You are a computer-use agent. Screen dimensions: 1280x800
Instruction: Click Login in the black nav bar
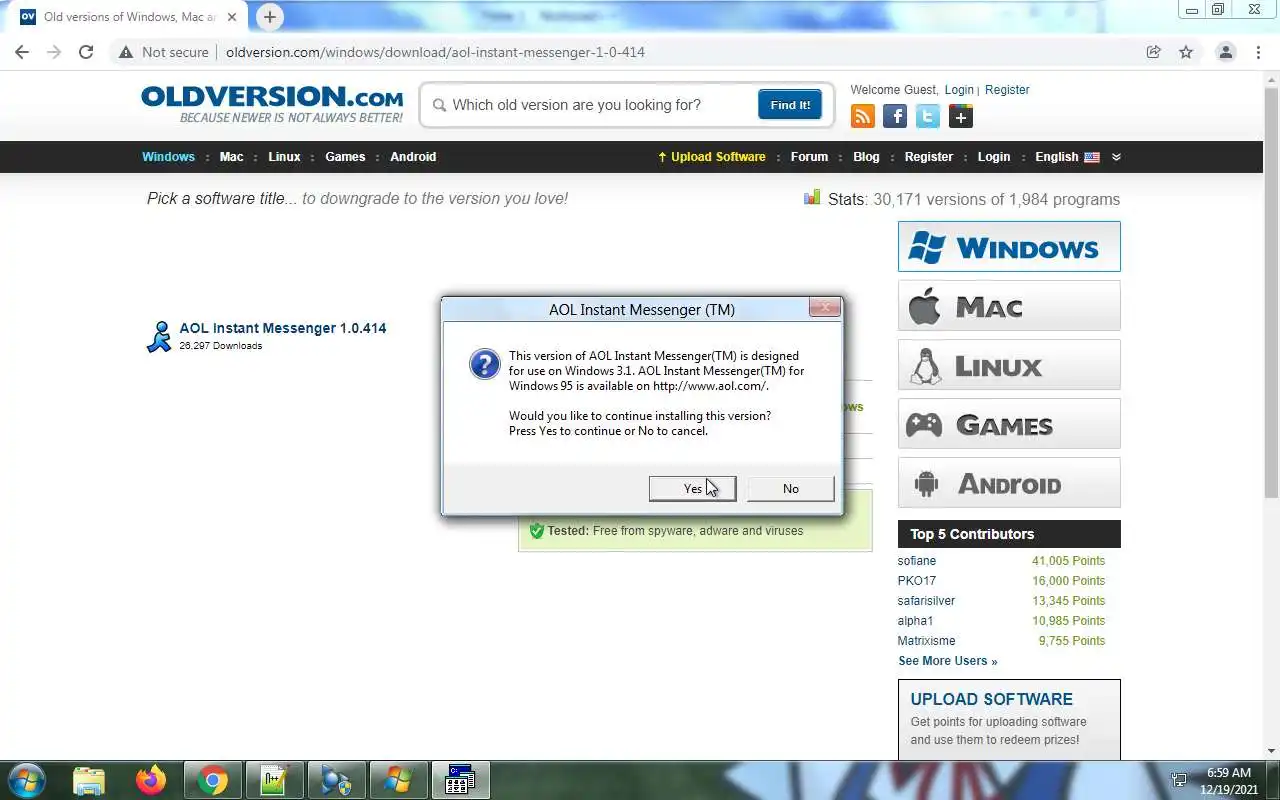point(993,157)
